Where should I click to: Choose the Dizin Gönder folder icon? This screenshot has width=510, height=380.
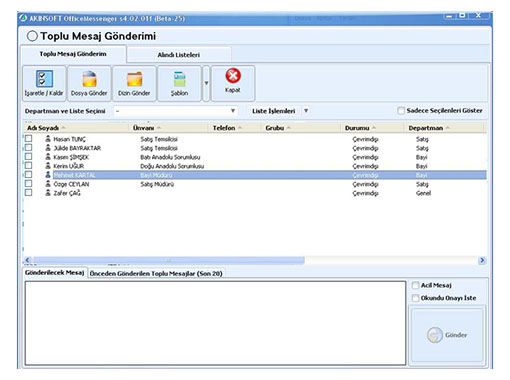[134, 79]
